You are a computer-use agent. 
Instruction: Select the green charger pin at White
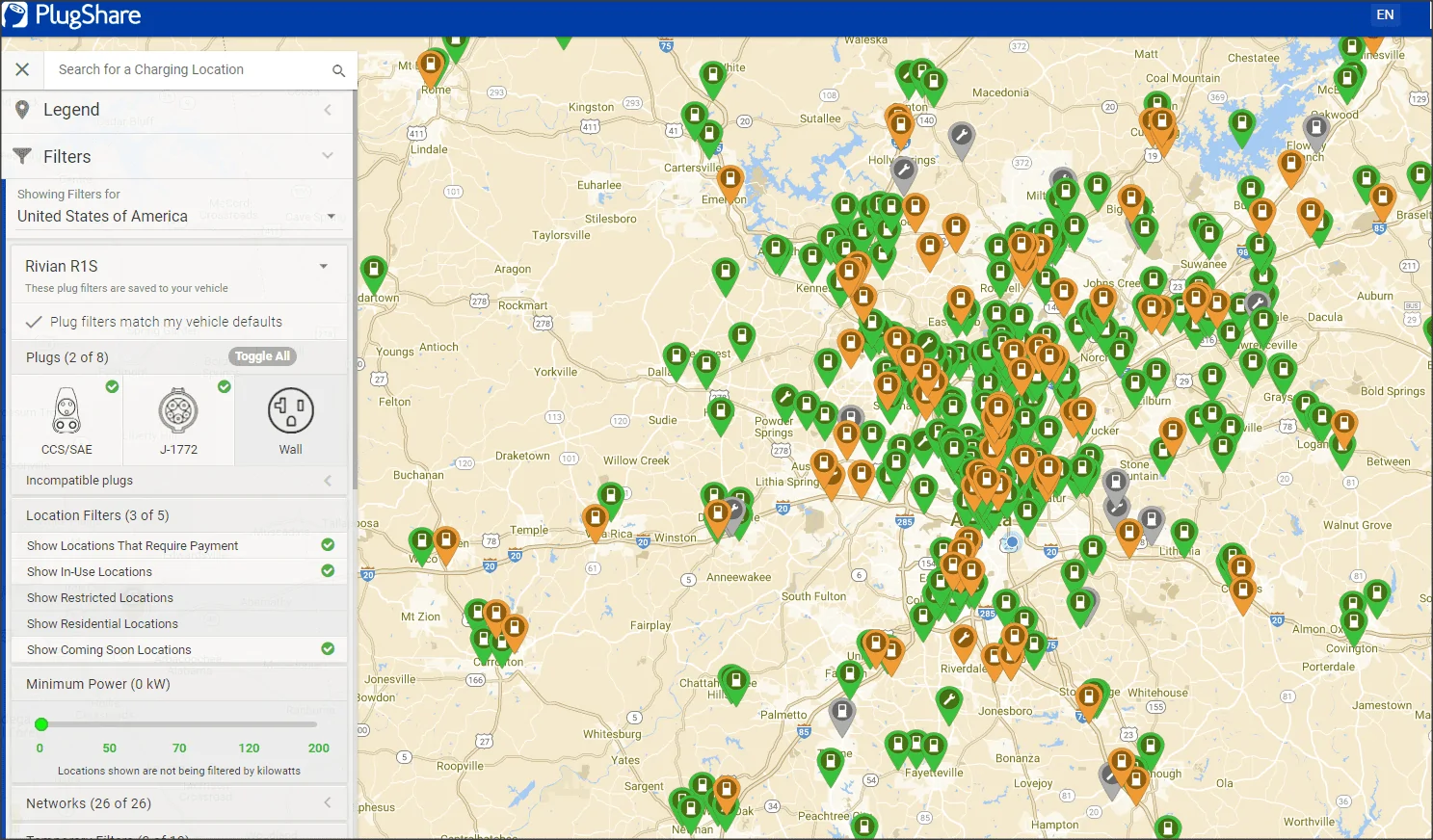pyautogui.click(x=712, y=77)
